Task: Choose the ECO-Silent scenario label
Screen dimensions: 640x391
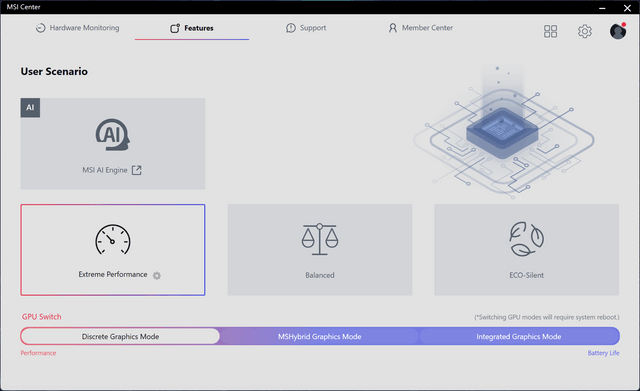Action: [x=527, y=275]
